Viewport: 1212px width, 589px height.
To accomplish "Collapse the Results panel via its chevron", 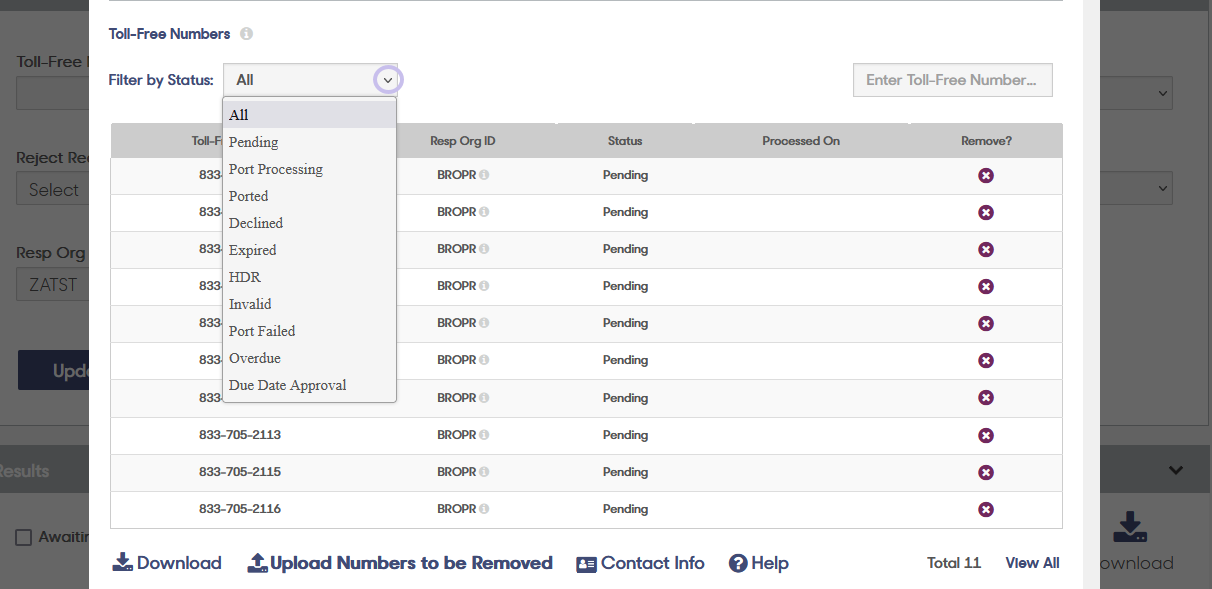I will [x=1175, y=469].
